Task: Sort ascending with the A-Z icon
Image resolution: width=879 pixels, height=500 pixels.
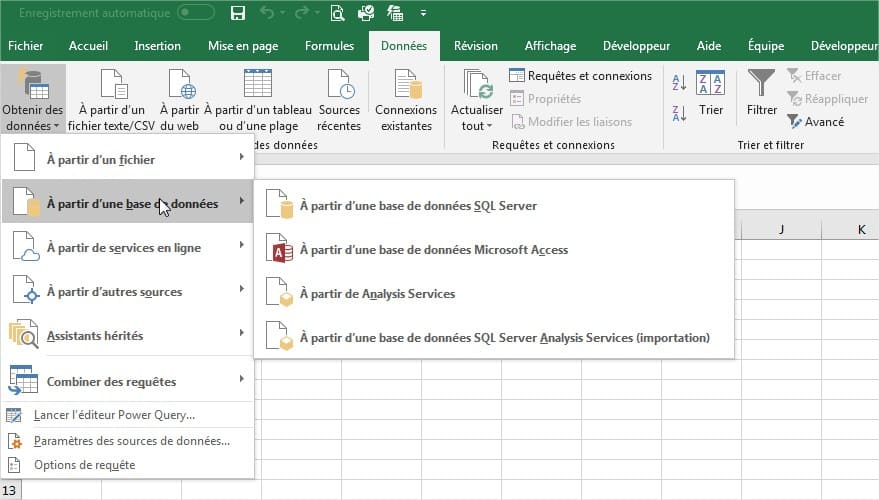Action: (x=679, y=83)
